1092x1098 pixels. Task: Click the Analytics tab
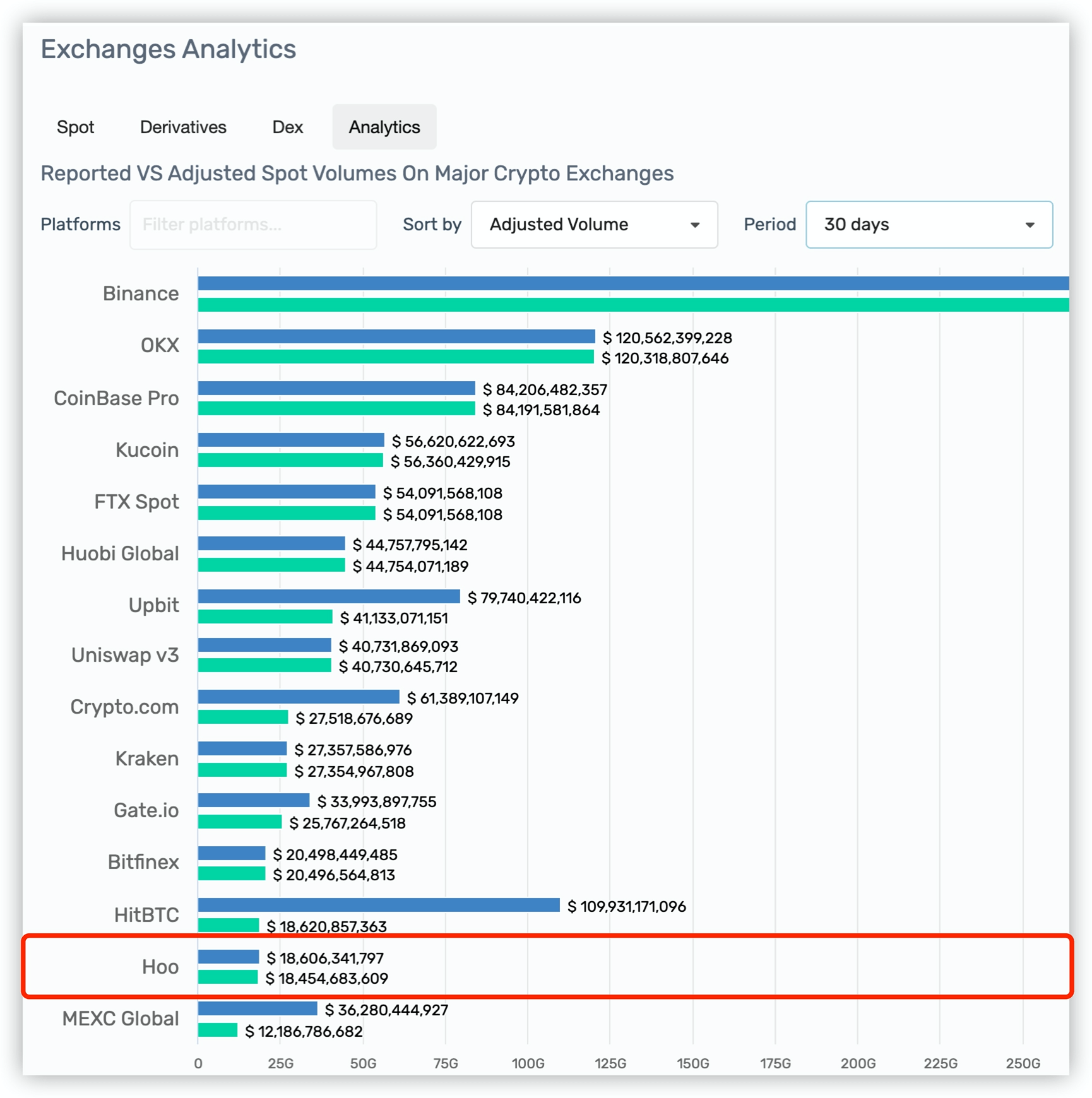[384, 127]
